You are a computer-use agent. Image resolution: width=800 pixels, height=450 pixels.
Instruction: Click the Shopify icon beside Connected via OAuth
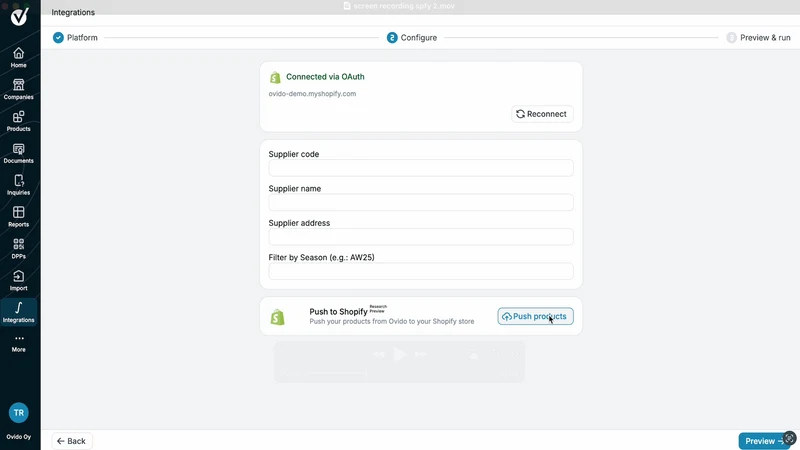pyautogui.click(x=275, y=77)
